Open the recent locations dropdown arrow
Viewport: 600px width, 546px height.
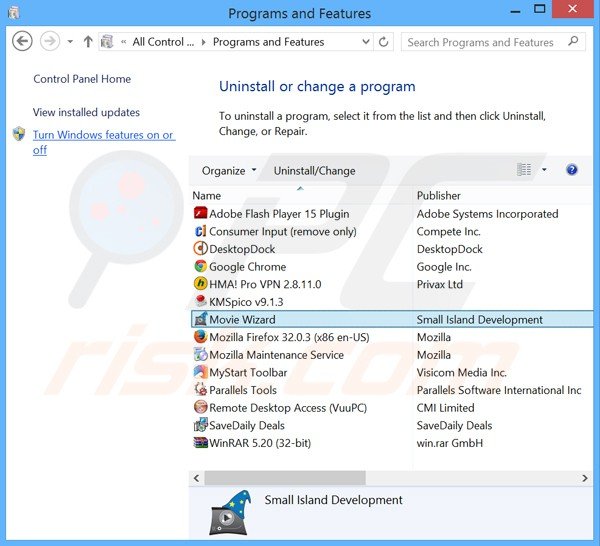[70, 41]
